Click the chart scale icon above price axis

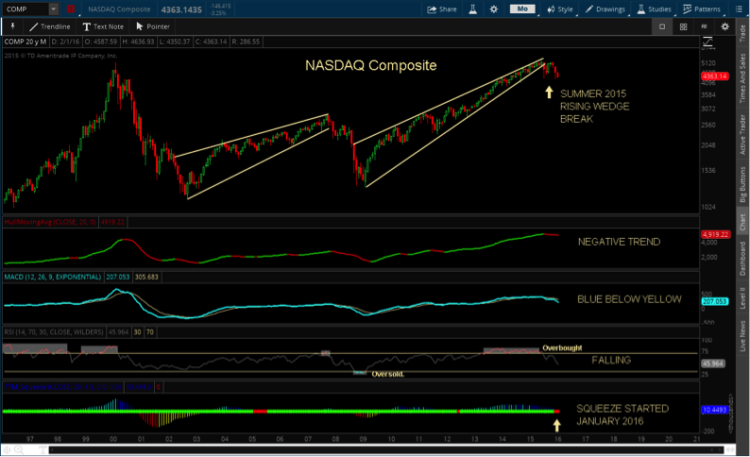pyautogui.click(x=707, y=42)
